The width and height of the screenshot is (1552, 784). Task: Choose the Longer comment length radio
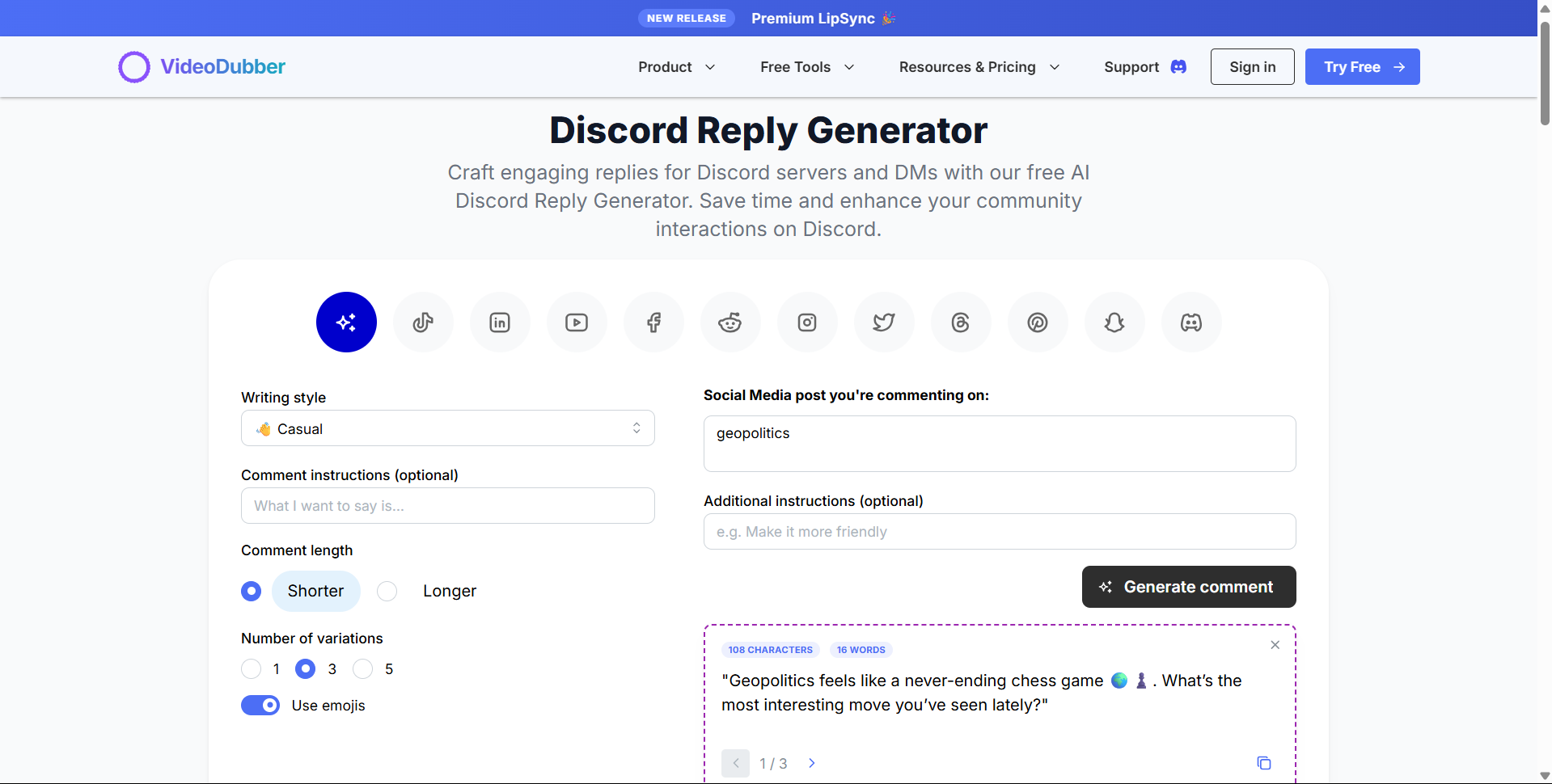click(x=387, y=591)
